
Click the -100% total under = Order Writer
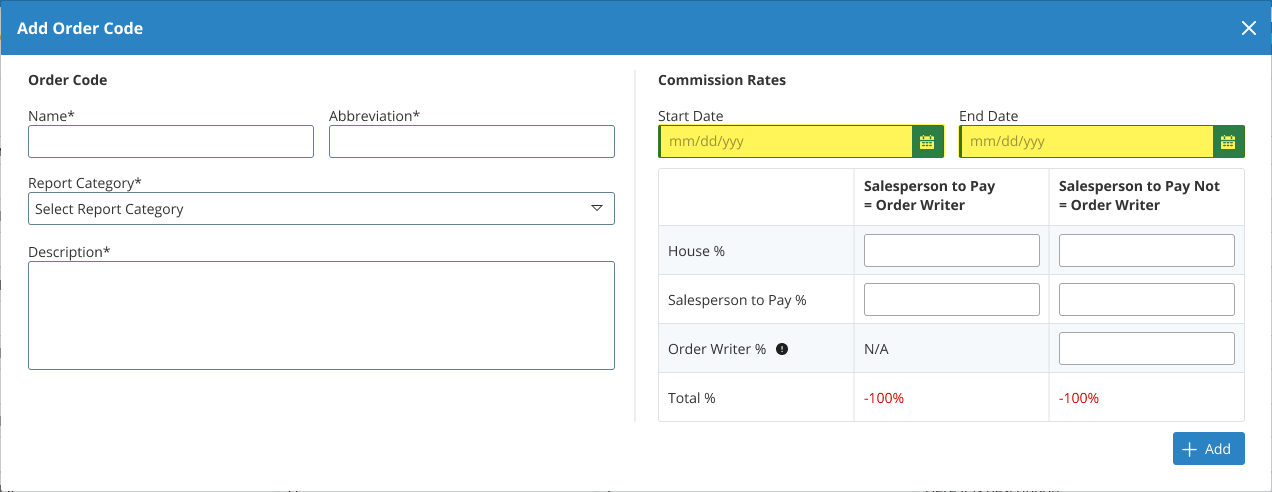coord(884,398)
